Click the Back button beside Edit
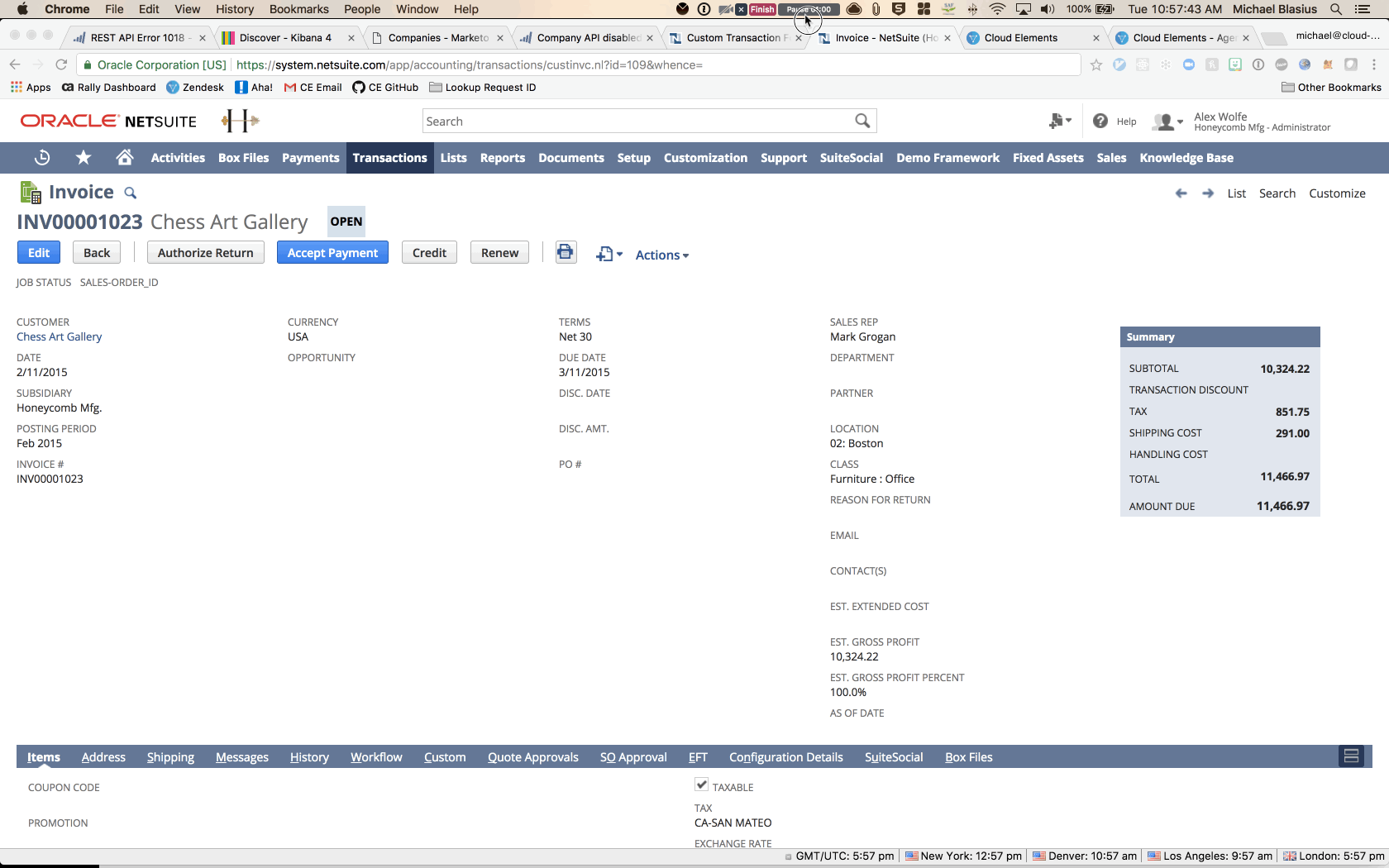 (97, 253)
